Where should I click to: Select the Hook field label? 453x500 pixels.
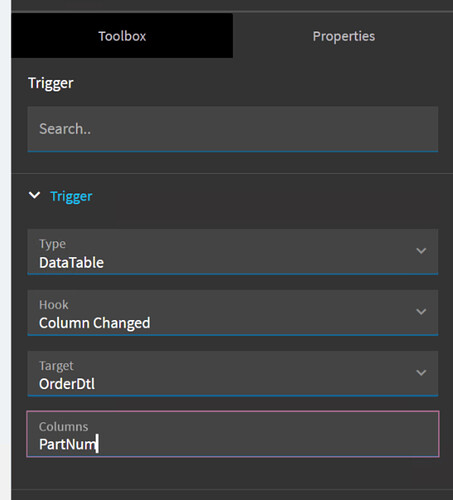53,305
